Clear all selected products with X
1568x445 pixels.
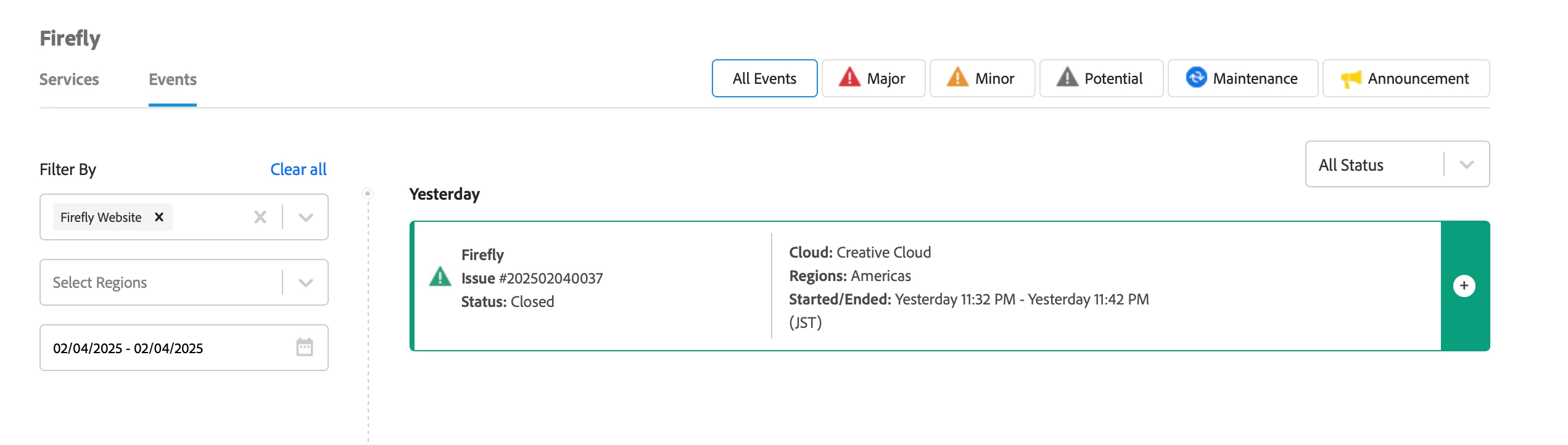[x=260, y=217]
